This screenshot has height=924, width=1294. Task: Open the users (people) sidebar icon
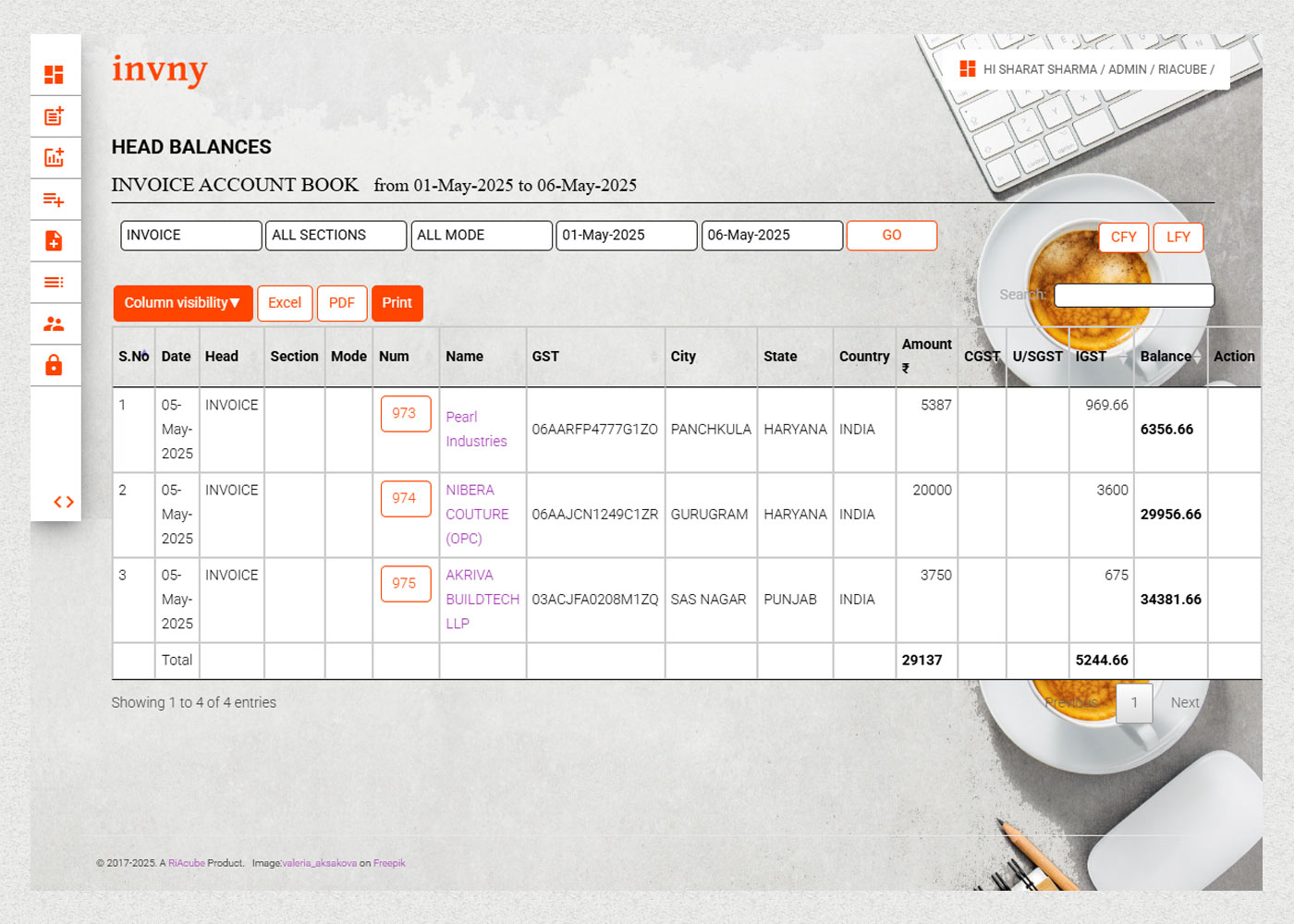click(55, 323)
